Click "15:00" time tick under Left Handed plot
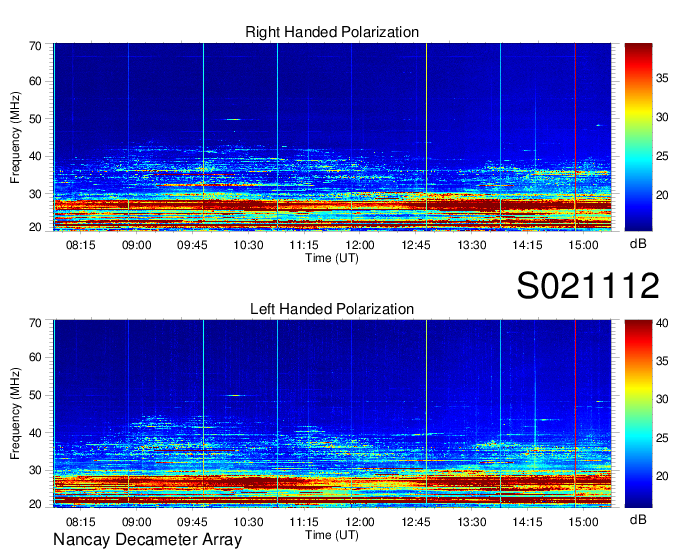 click(x=583, y=522)
